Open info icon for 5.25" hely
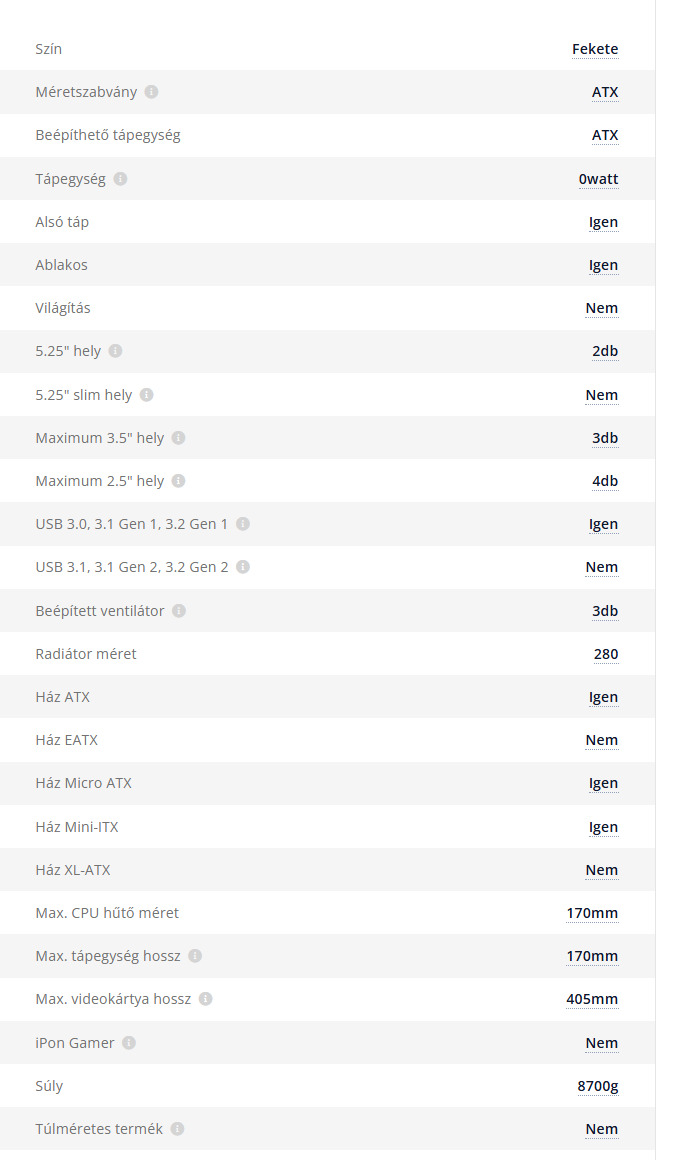 115,352
